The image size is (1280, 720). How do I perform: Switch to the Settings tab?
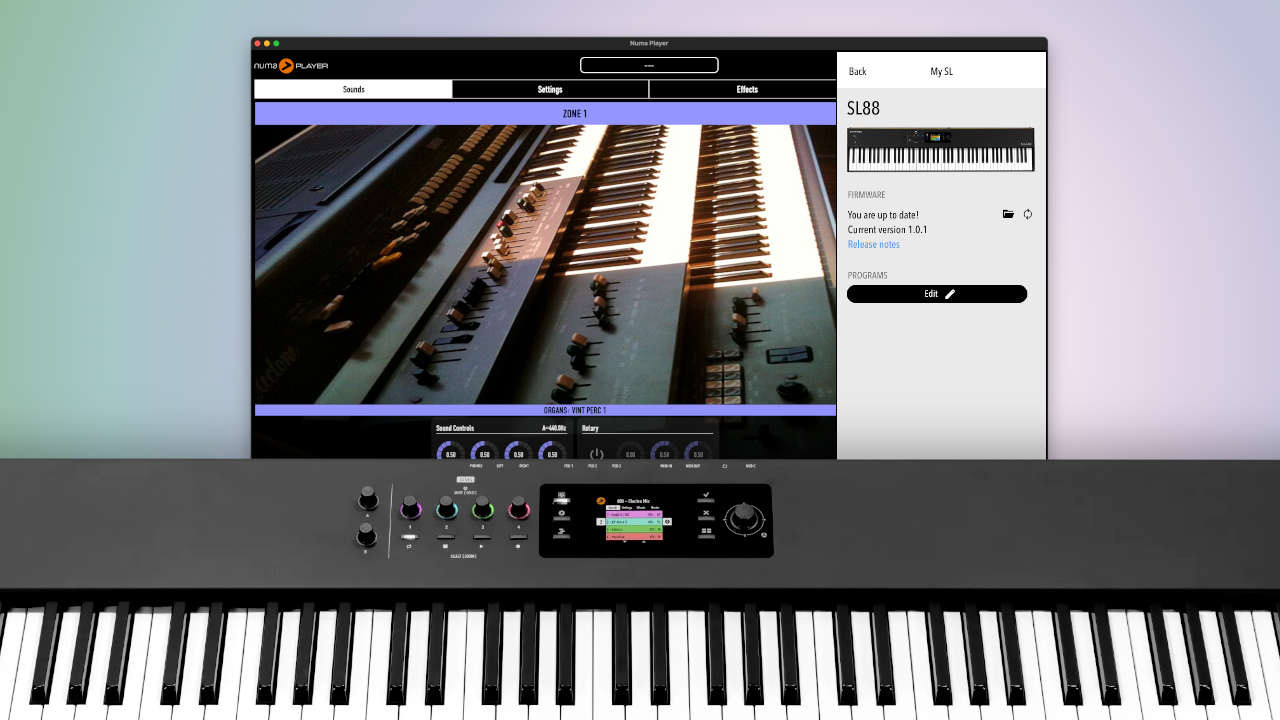coord(550,89)
